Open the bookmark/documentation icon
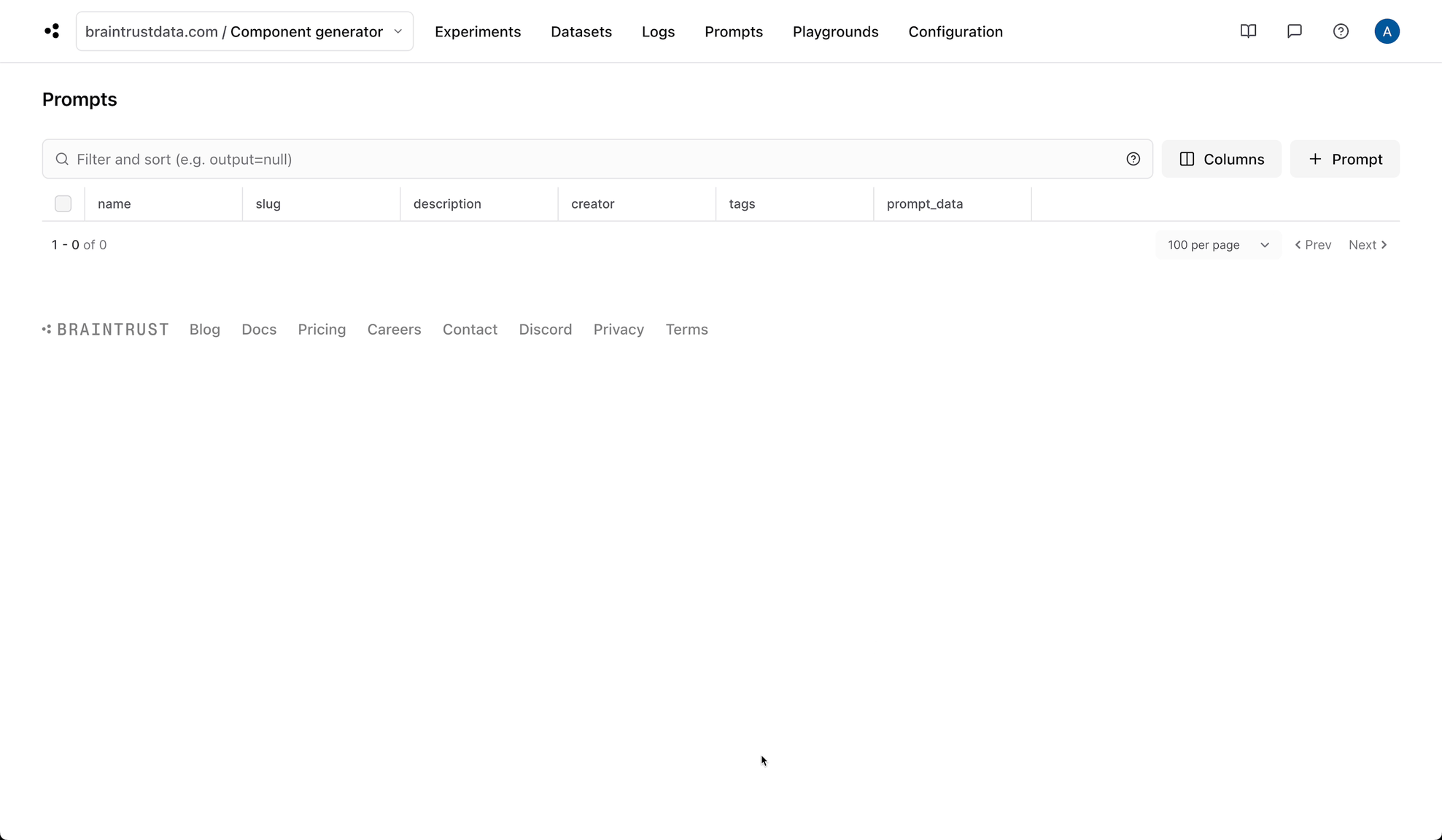Viewport: 1442px width, 840px height. [x=1248, y=31]
